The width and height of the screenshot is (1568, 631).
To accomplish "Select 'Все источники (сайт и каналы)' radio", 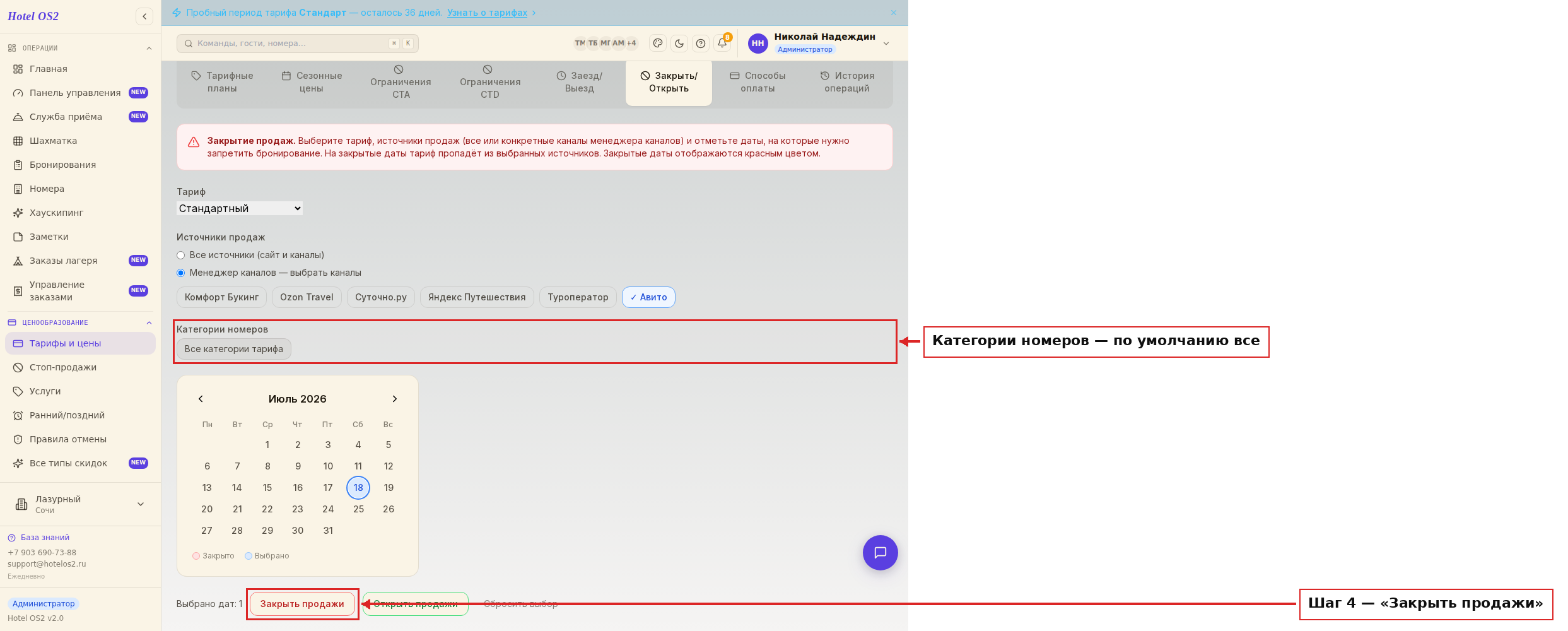I will coord(181,255).
